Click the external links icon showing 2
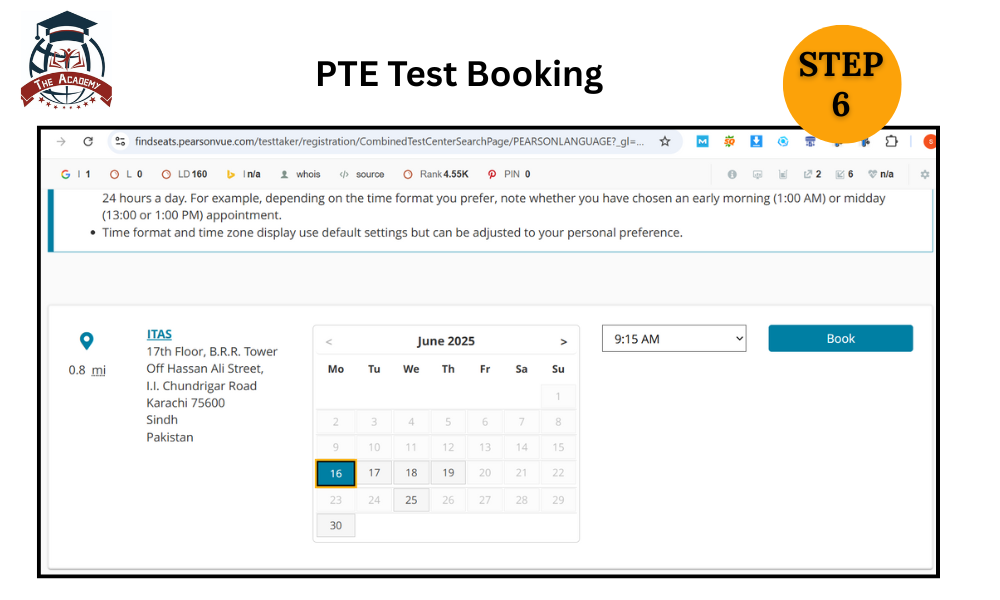 pyautogui.click(x=812, y=174)
